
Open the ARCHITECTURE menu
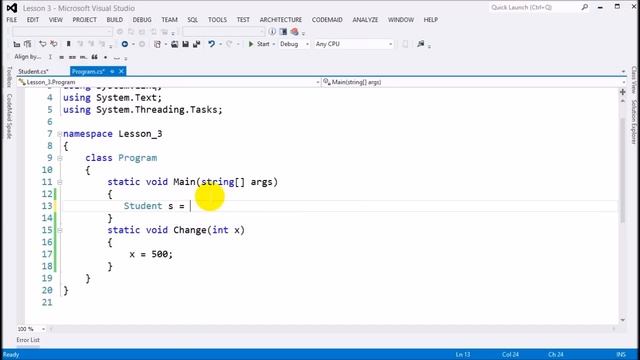[x=281, y=20]
